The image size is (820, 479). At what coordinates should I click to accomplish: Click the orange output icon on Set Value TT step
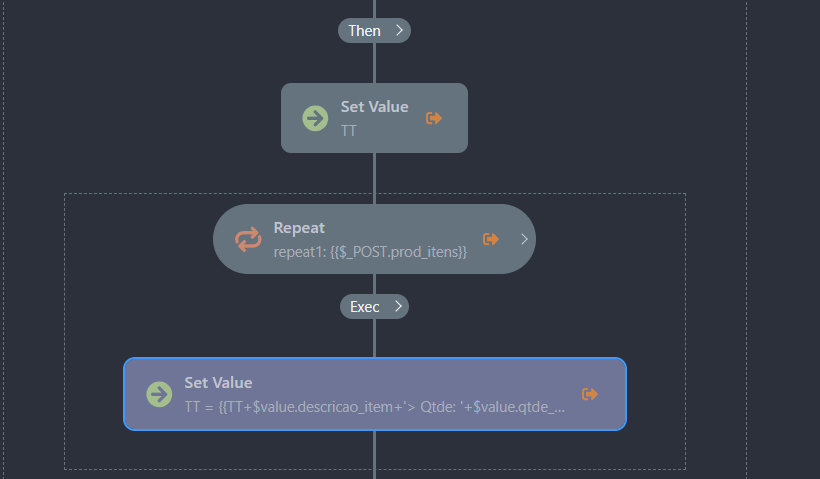(434, 118)
